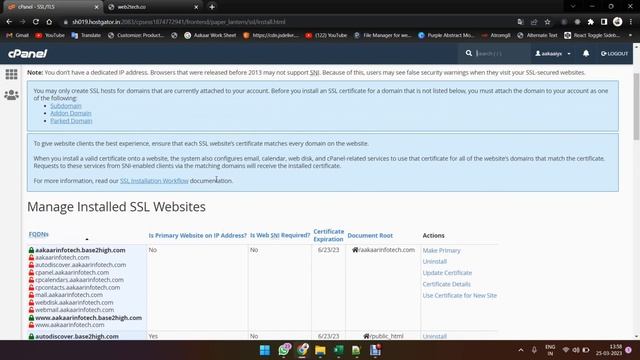Open the Alternate Text bookmark
Screen dimensions: 640x360
[x=537, y=36]
